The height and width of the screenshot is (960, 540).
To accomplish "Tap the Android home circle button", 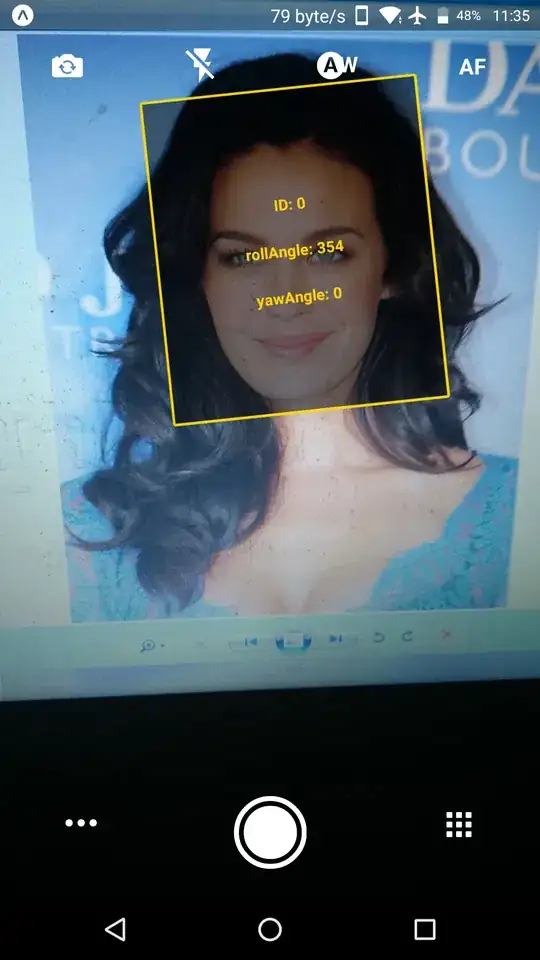I will click(x=270, y=929).
